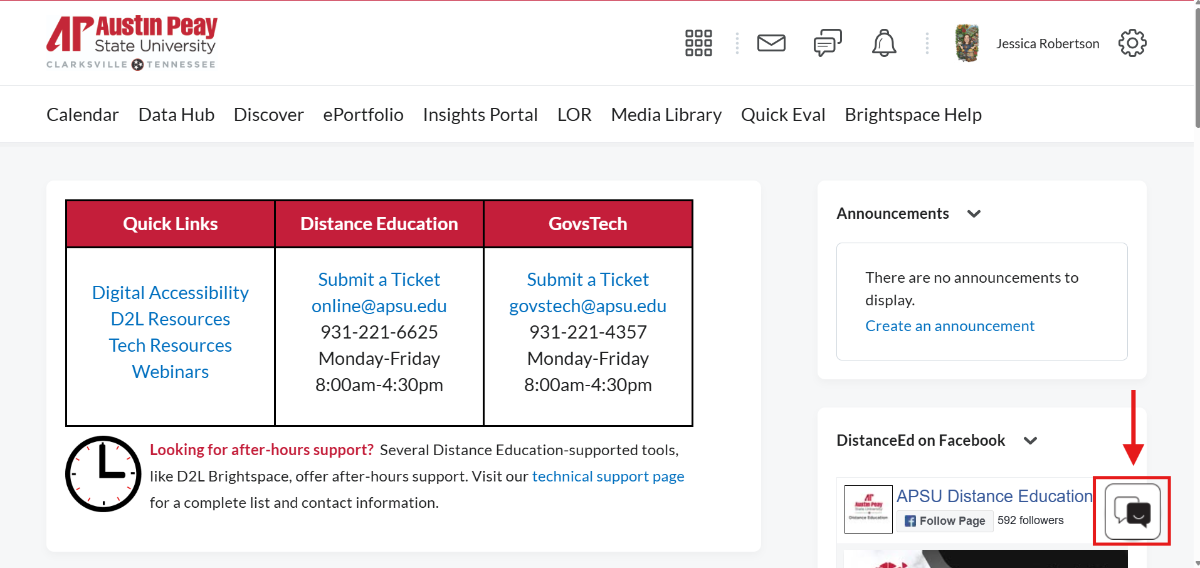This screenshot has height=568, width=1200.
Task: Click 'Looking for after-hours support?' text
Action: [262, 450]
